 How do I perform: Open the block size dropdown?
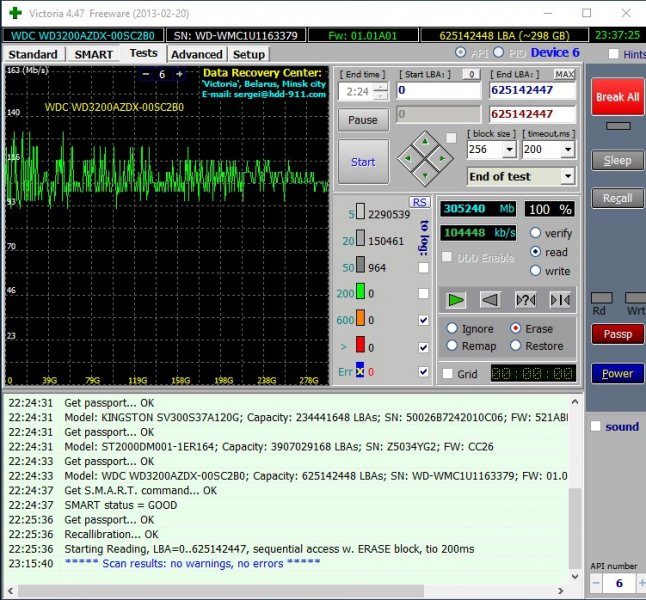[509, 149]
